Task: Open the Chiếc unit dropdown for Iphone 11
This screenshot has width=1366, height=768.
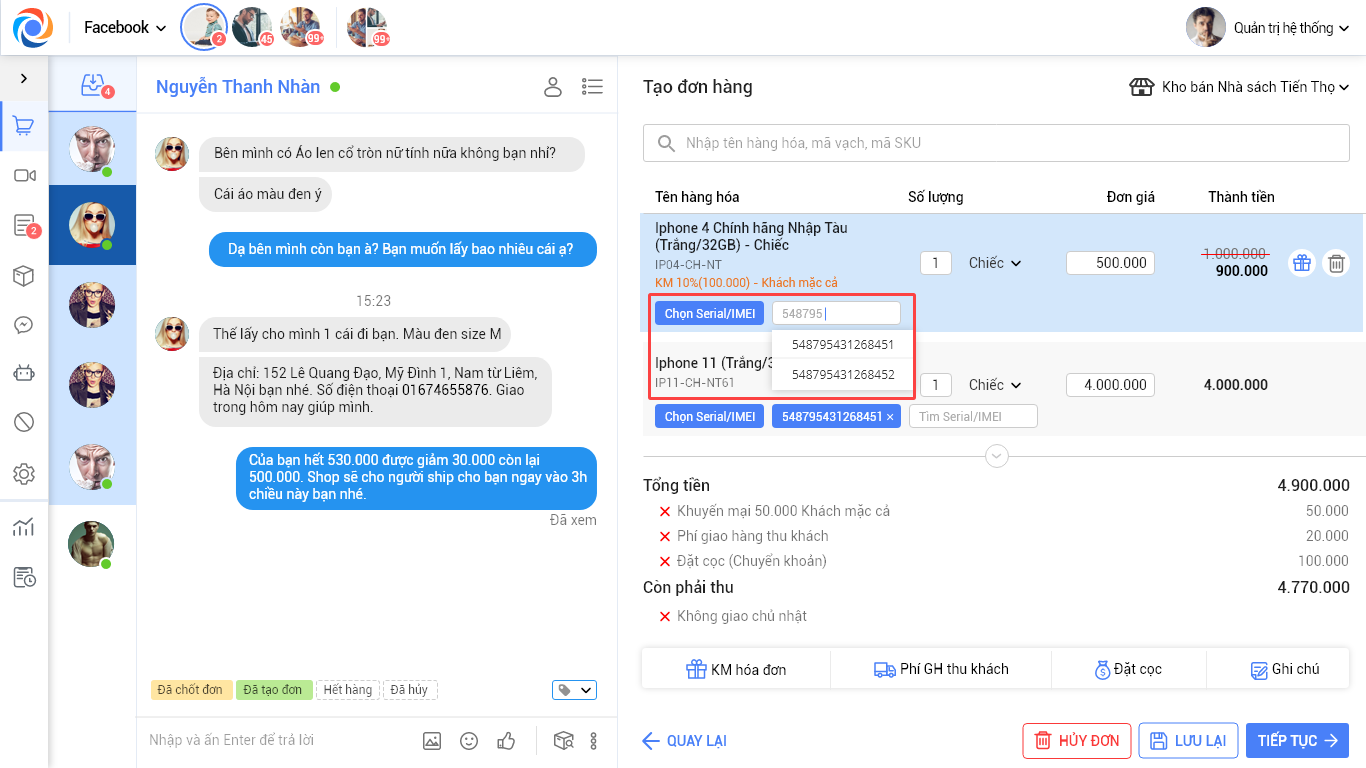Action: coord(995,385)
